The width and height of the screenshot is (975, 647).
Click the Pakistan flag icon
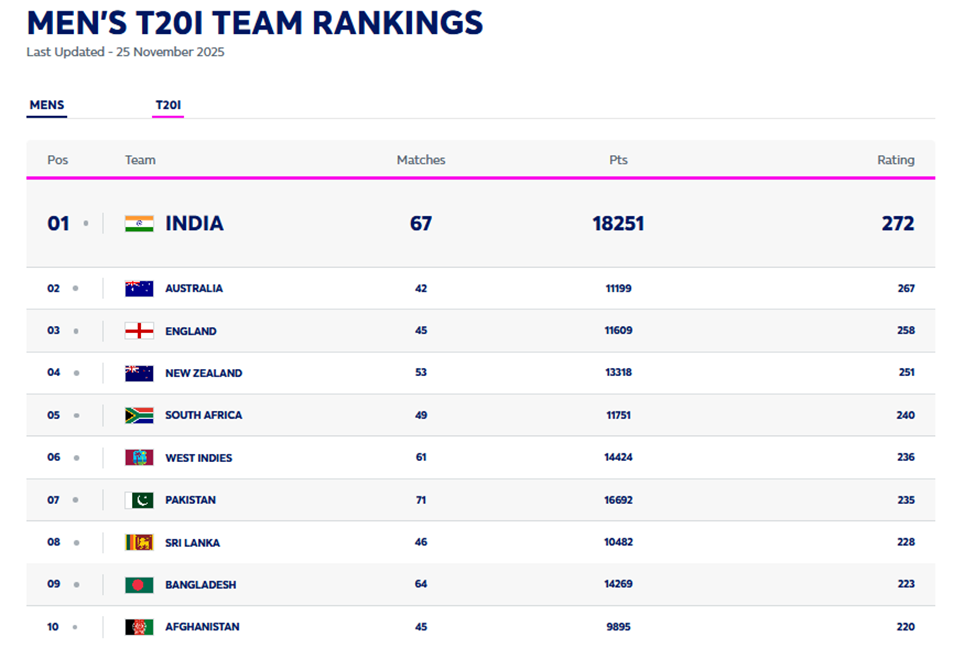(x=139, y=500)
